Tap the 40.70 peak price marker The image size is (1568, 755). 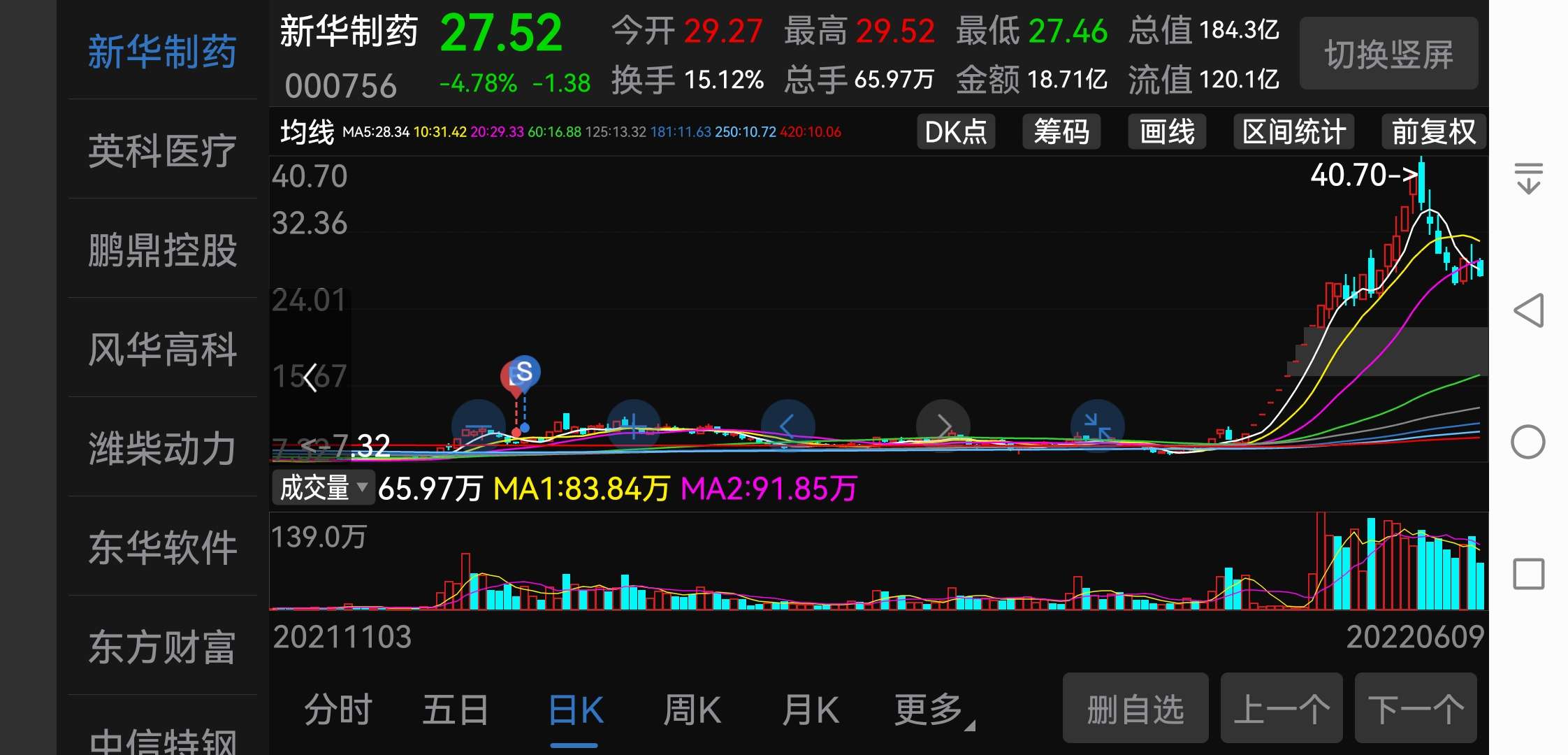point(1365,175)
